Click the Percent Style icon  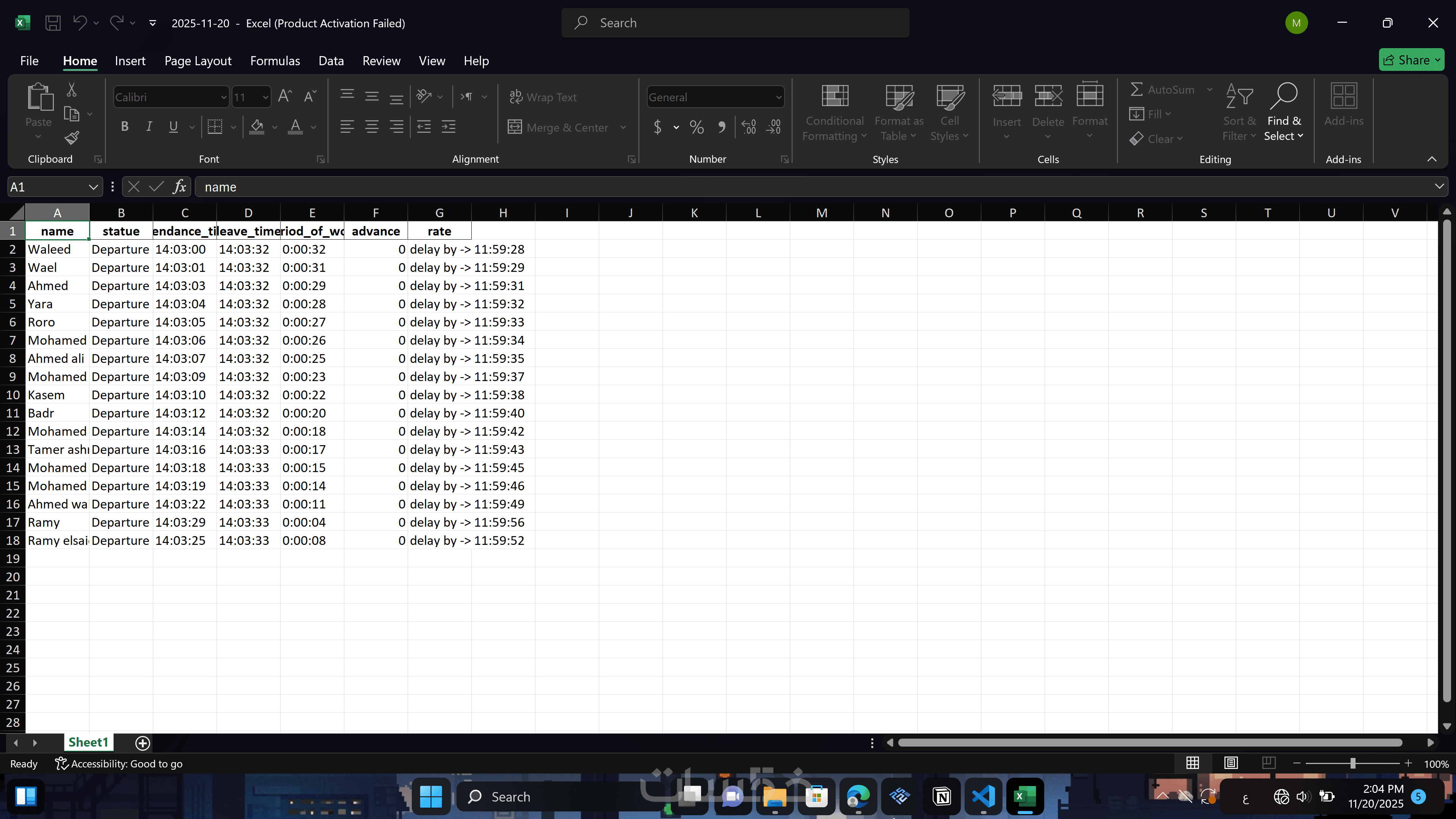point(697,127)
